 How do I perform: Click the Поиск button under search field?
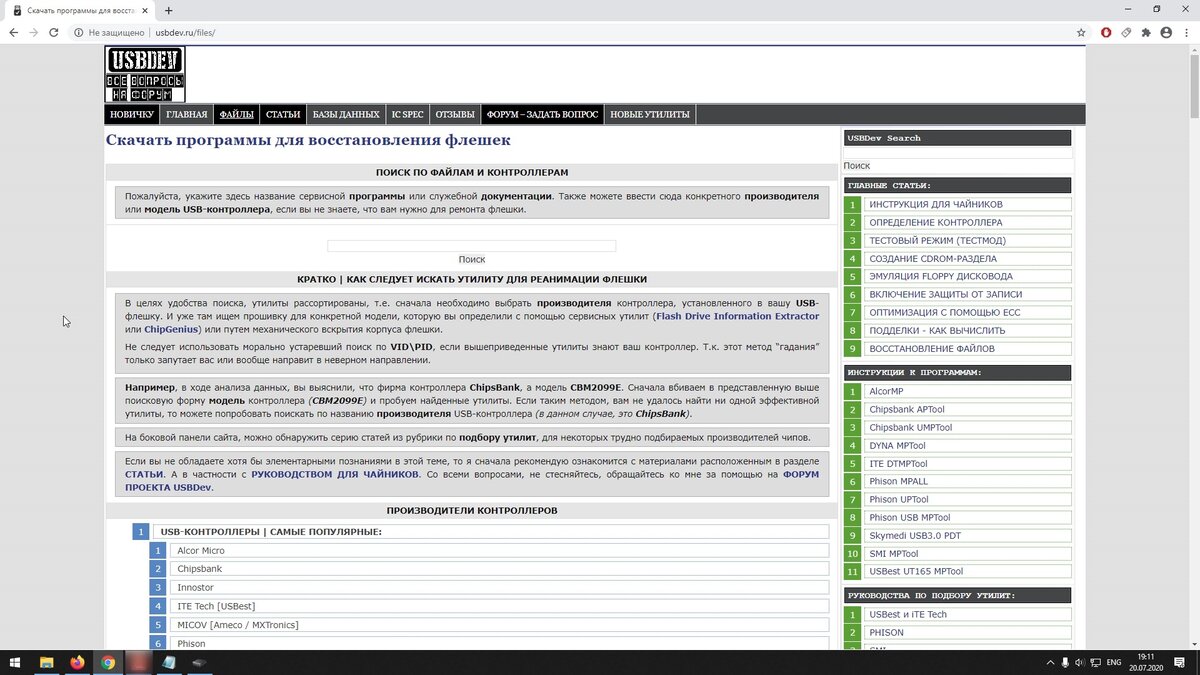tap(472, 259)
